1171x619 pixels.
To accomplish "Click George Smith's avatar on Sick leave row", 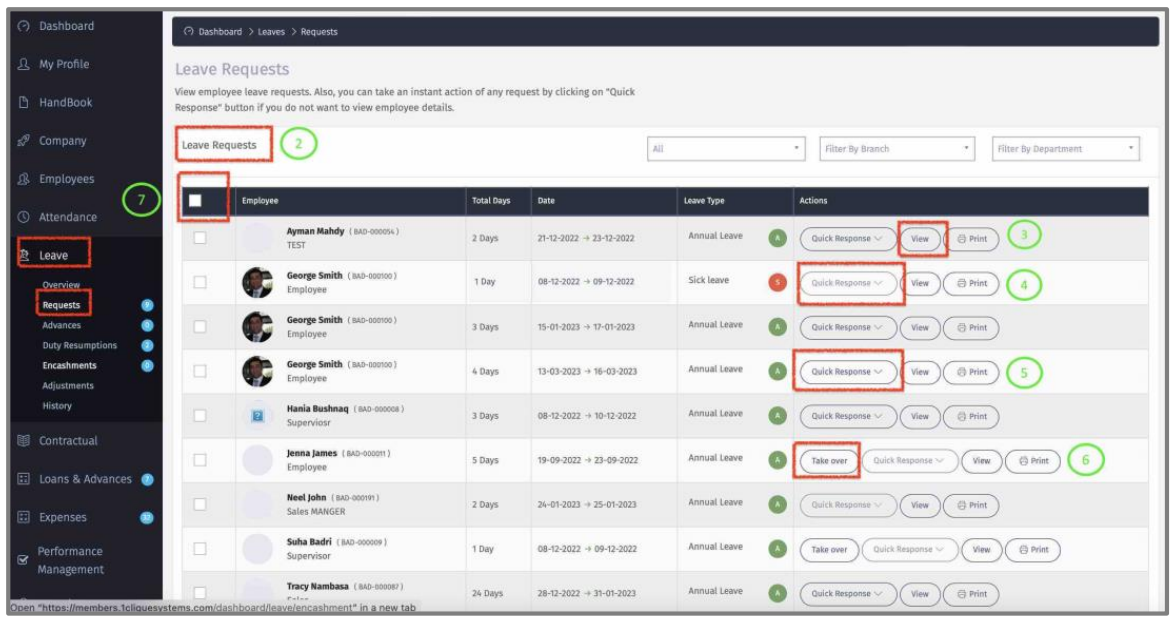I will (258, 283).
